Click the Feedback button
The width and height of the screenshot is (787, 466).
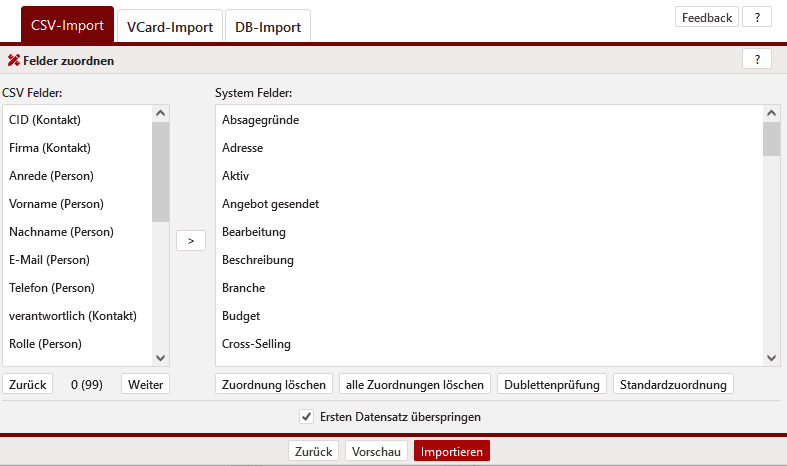707,18
